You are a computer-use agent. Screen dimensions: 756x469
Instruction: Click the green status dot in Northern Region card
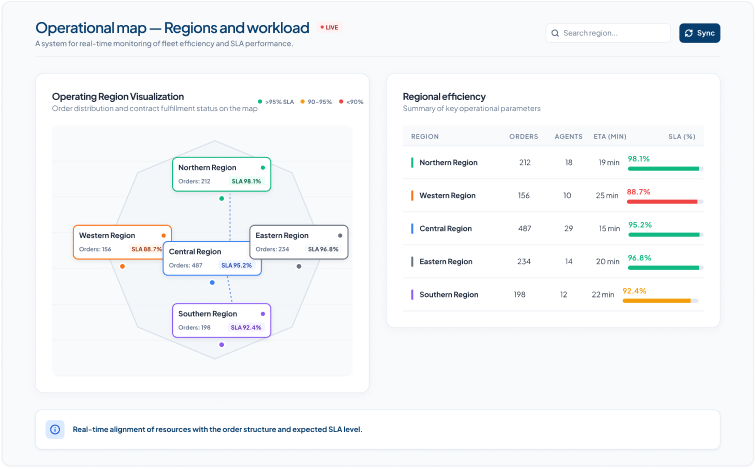pyautogui.click(x=263, y=168)
